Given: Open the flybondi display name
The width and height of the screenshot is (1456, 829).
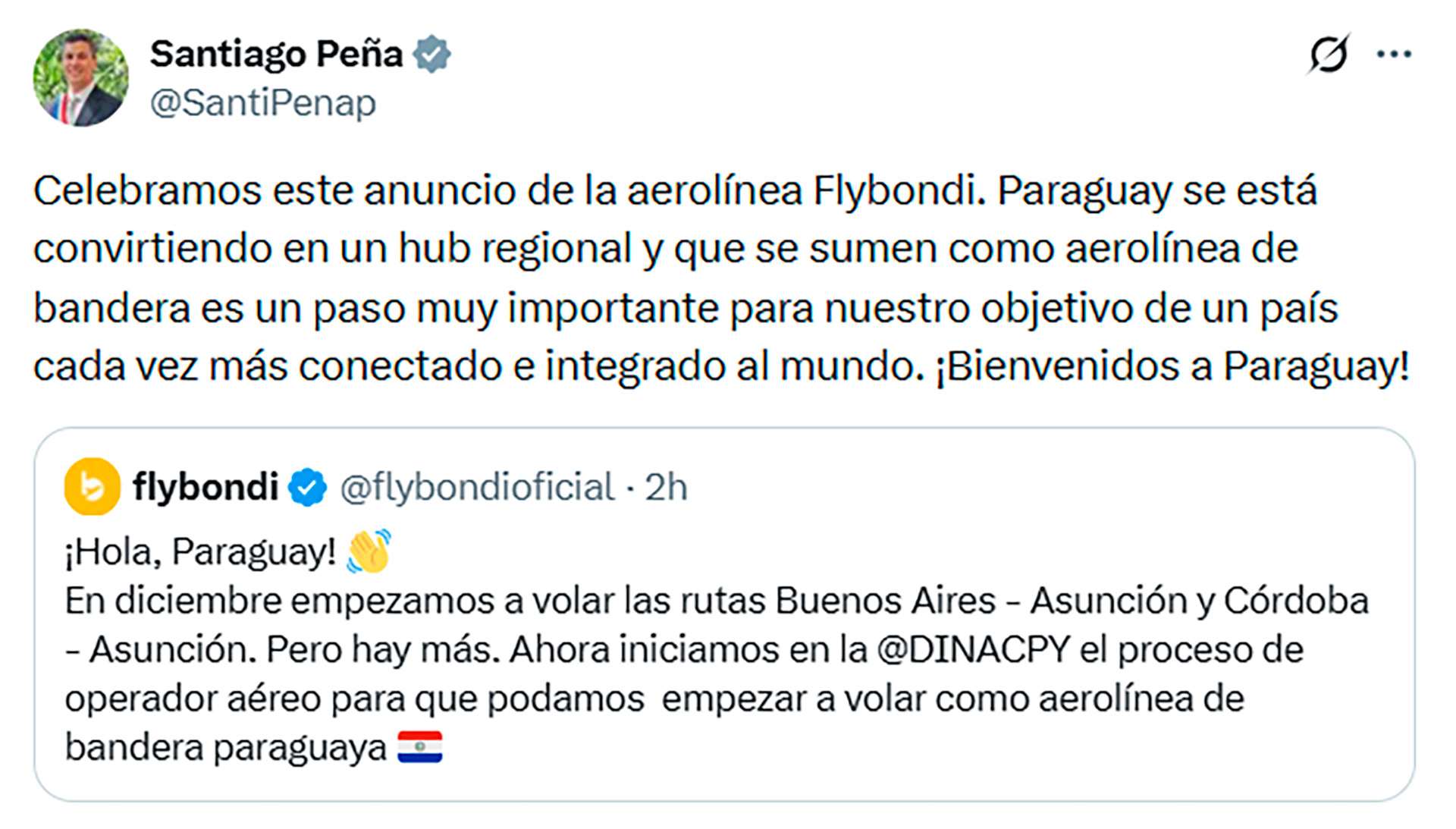Looking at the screenshot, I should point(206,487).
